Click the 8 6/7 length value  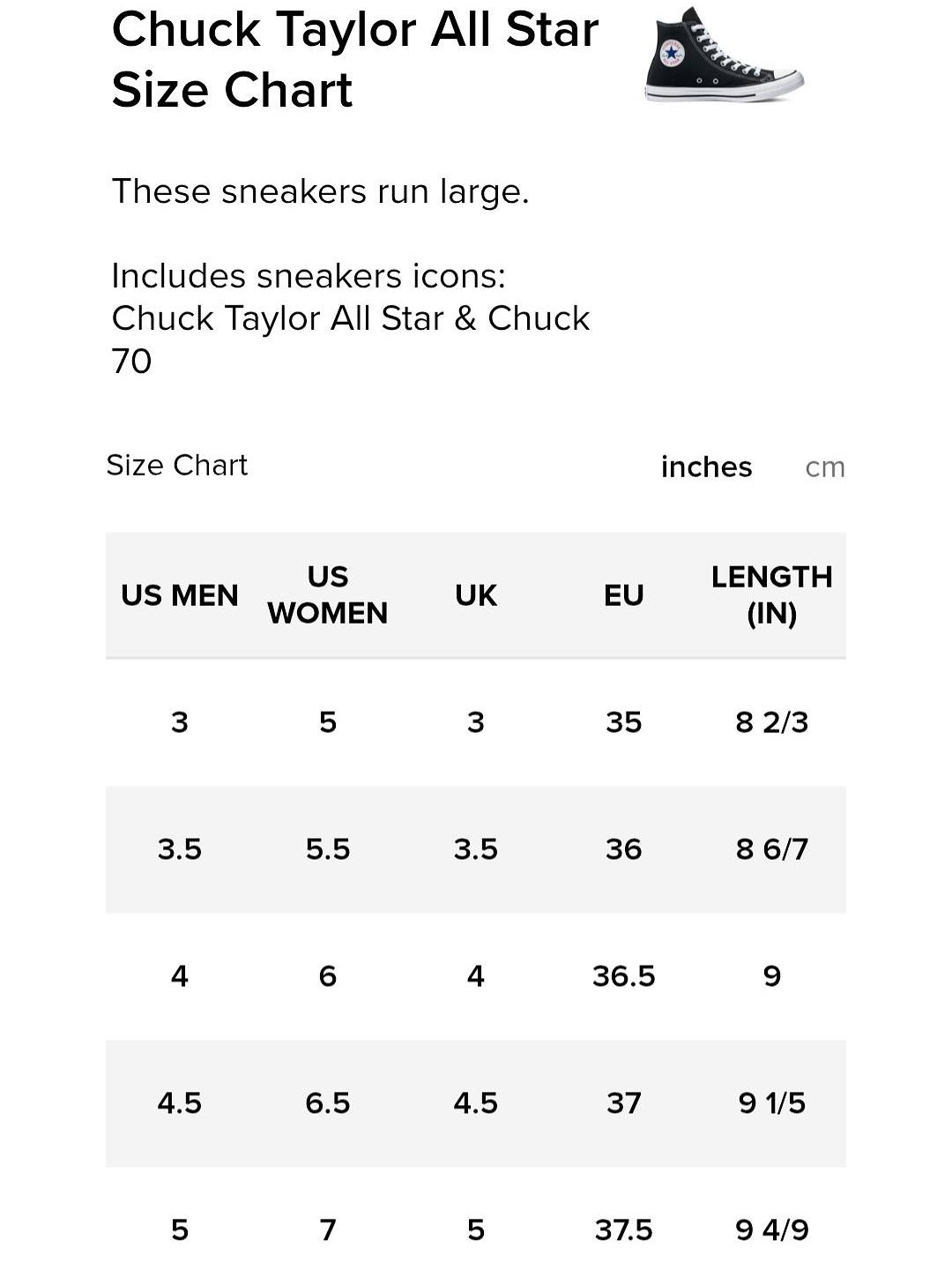(x=772, y=849)
